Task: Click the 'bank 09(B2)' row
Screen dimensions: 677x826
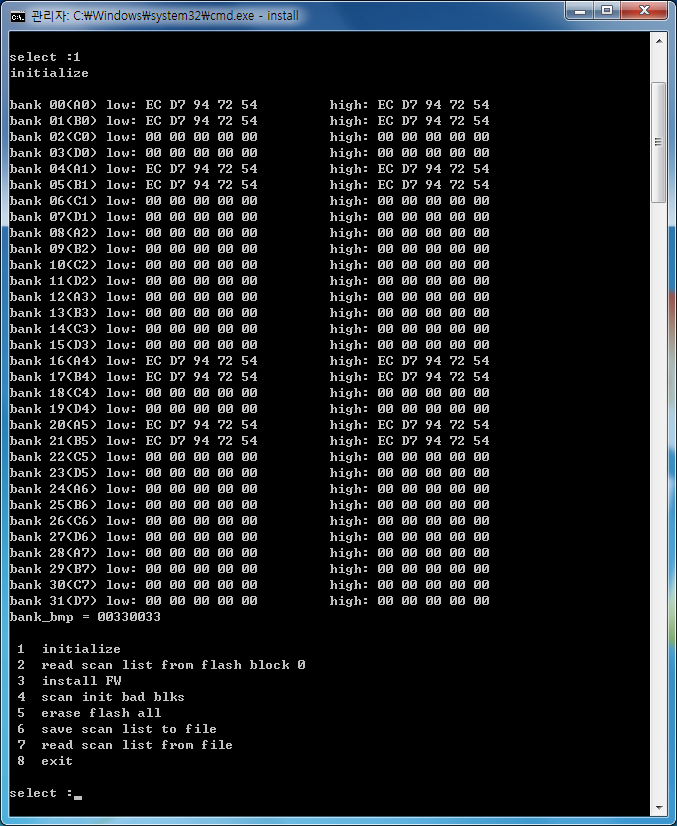Action: coord(249,249)
